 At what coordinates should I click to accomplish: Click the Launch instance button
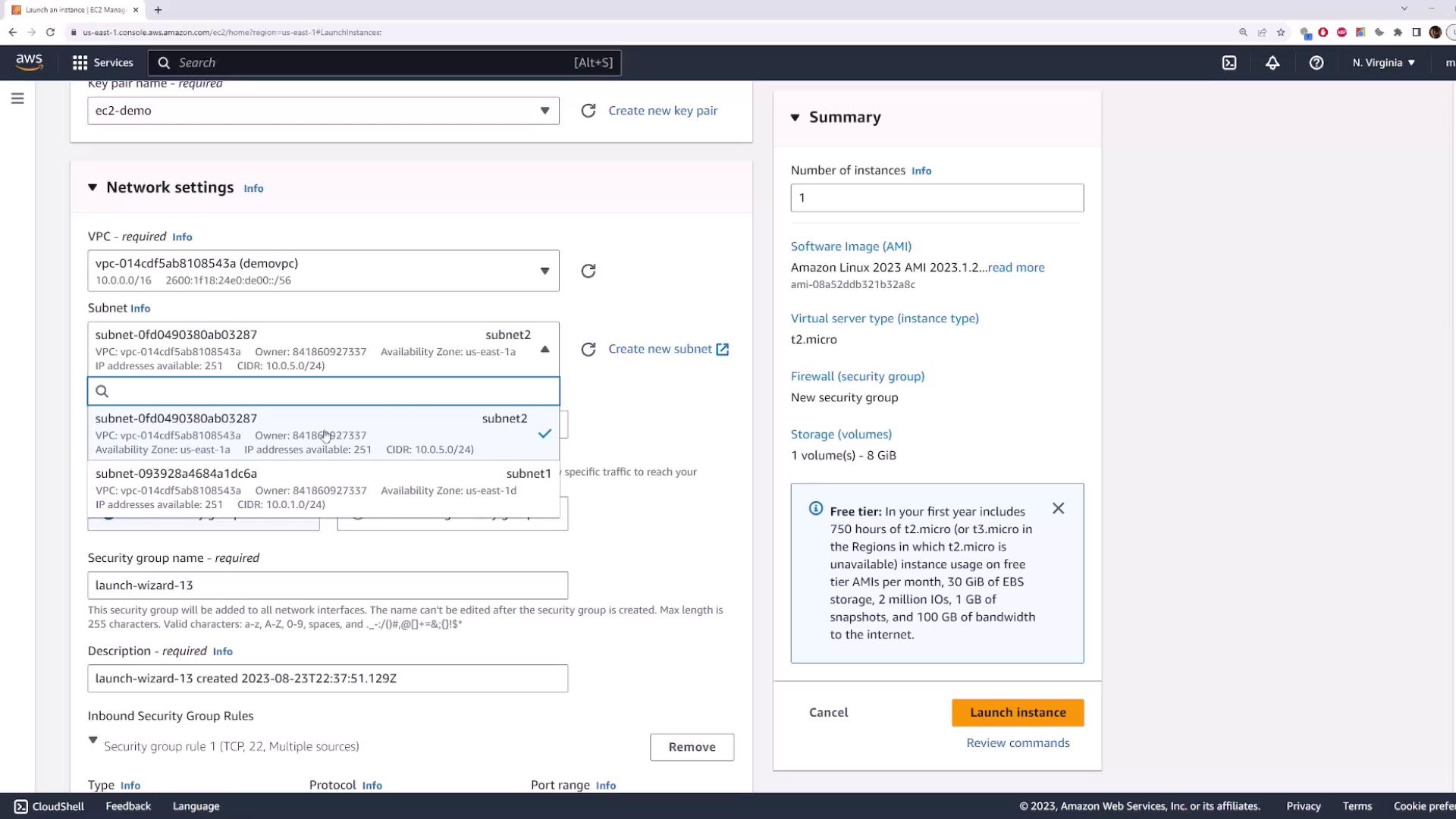click(x=1018, y=713)
